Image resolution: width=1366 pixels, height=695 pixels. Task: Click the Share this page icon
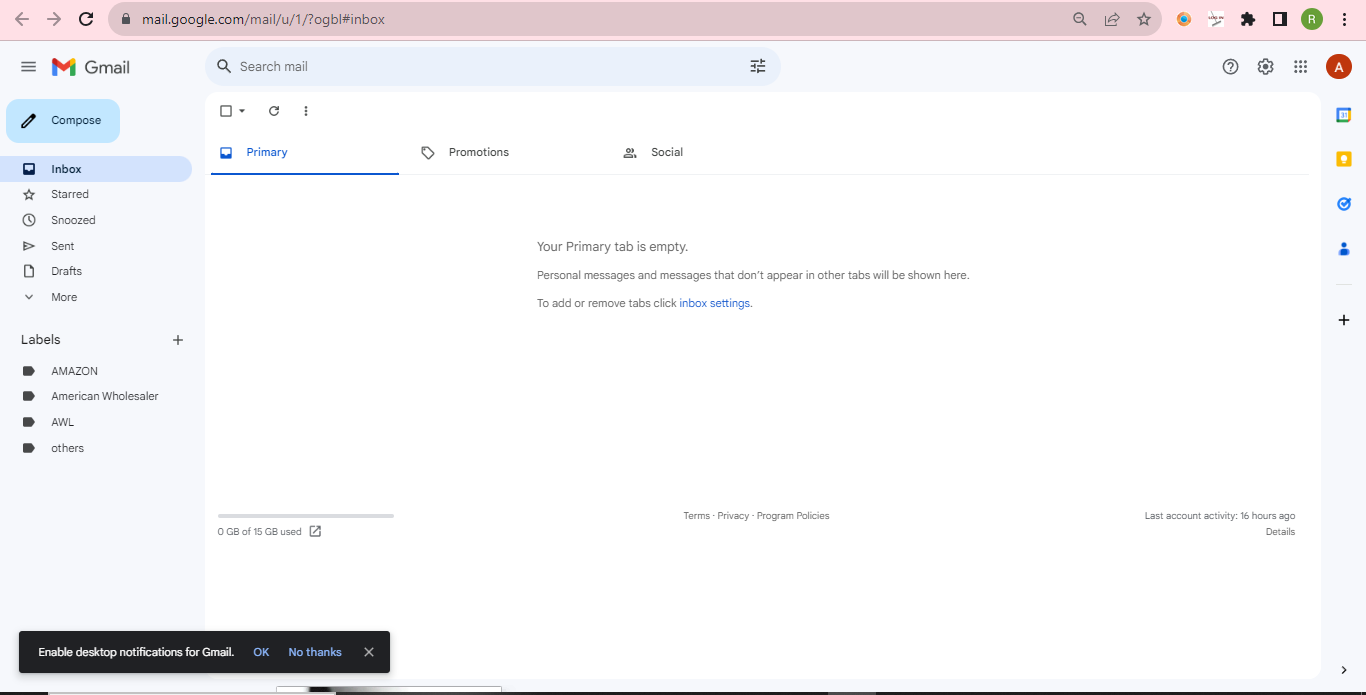click(x=1112, y=19)
